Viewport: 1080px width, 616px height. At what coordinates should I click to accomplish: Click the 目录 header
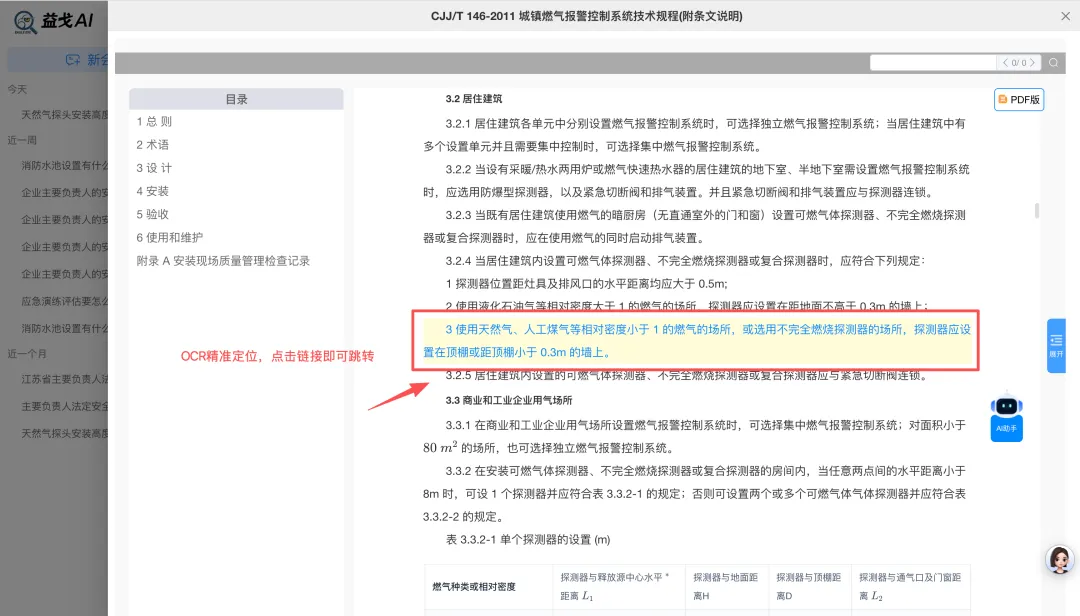pyautogui.click(x=236, y=99)
